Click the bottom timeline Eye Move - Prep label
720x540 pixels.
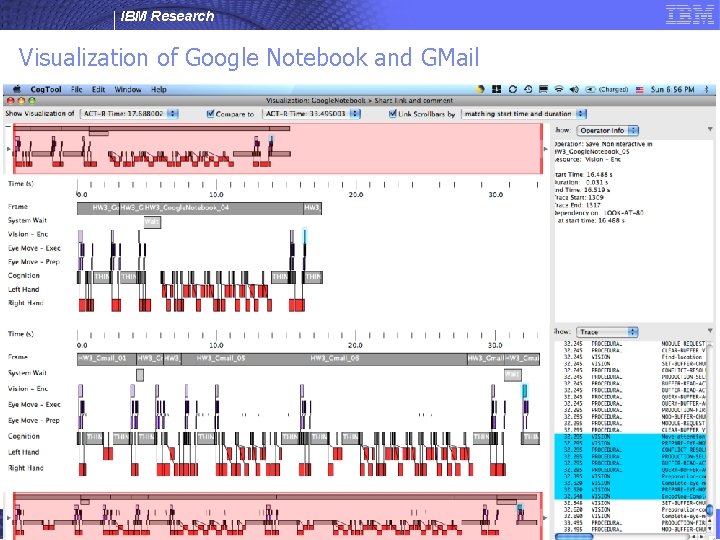click(34, 421)
